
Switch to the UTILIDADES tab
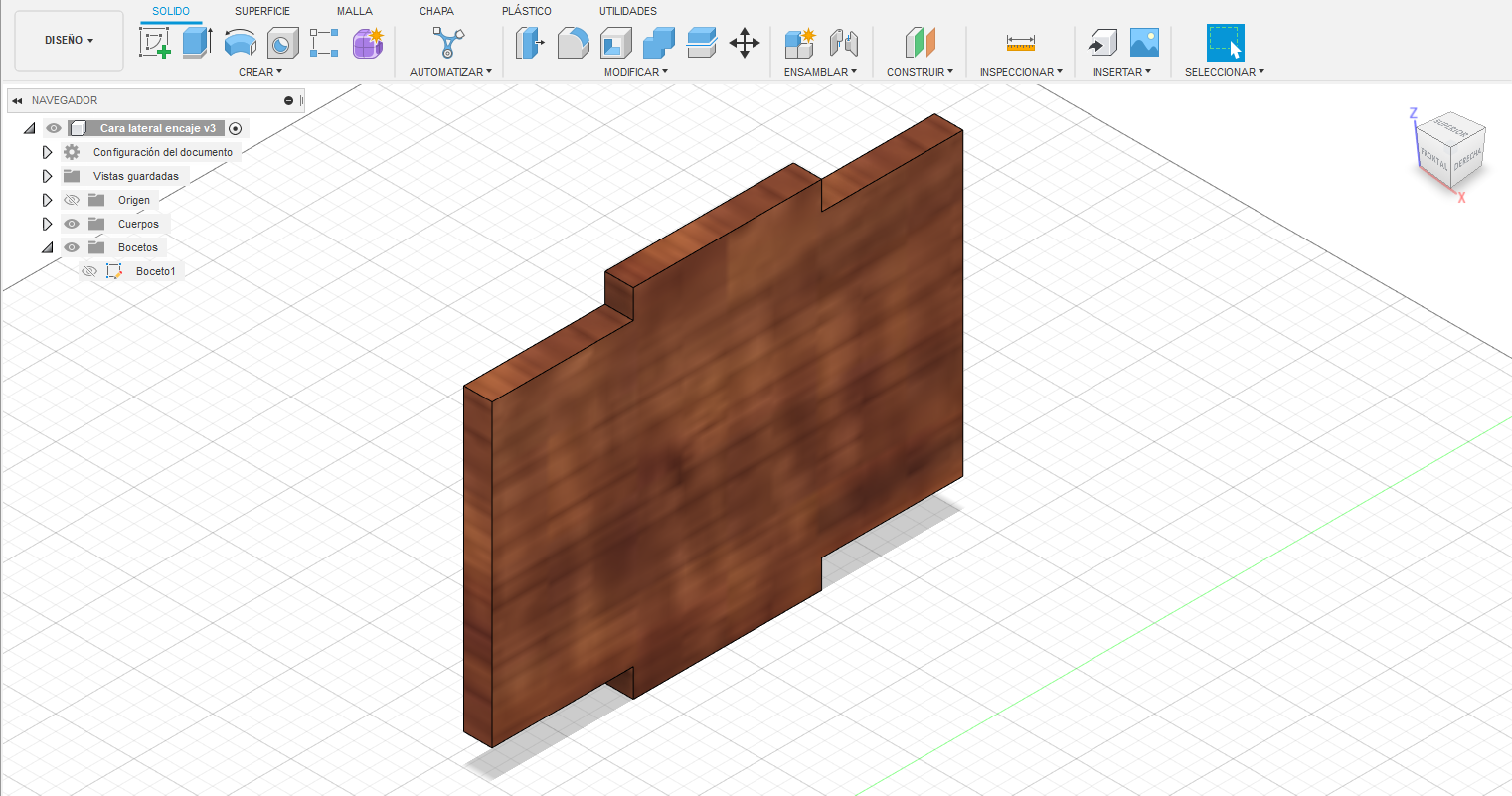coord(628,11)
